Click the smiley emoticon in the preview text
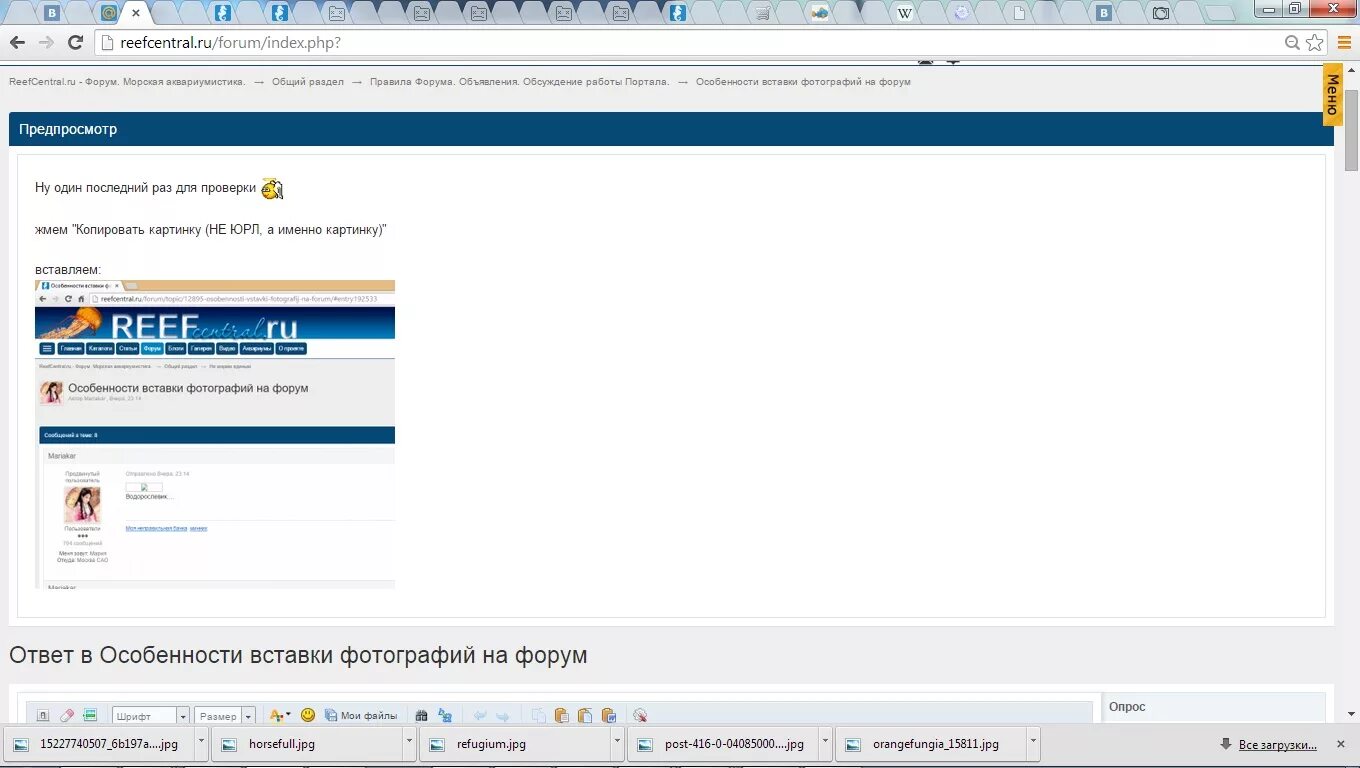Viewport: 1360px width, 768px height. pos(272,188)
